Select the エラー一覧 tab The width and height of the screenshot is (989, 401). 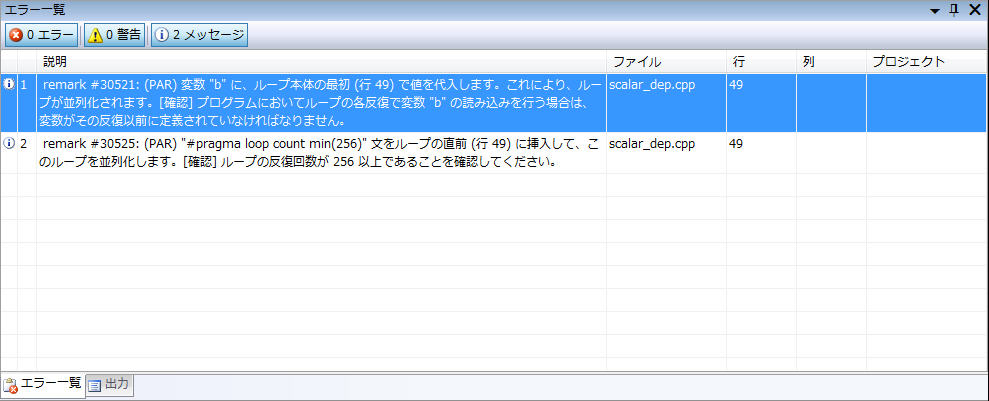coord(43,384)
